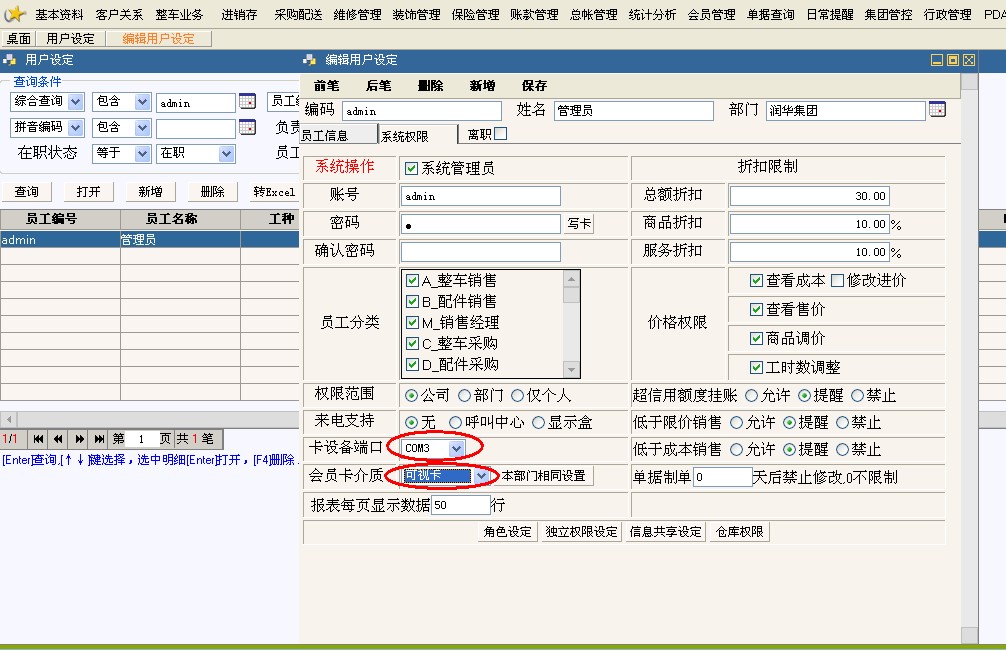Click the previous page arrow icon
The image size is (1006, 651).
(x=58, y=439)
